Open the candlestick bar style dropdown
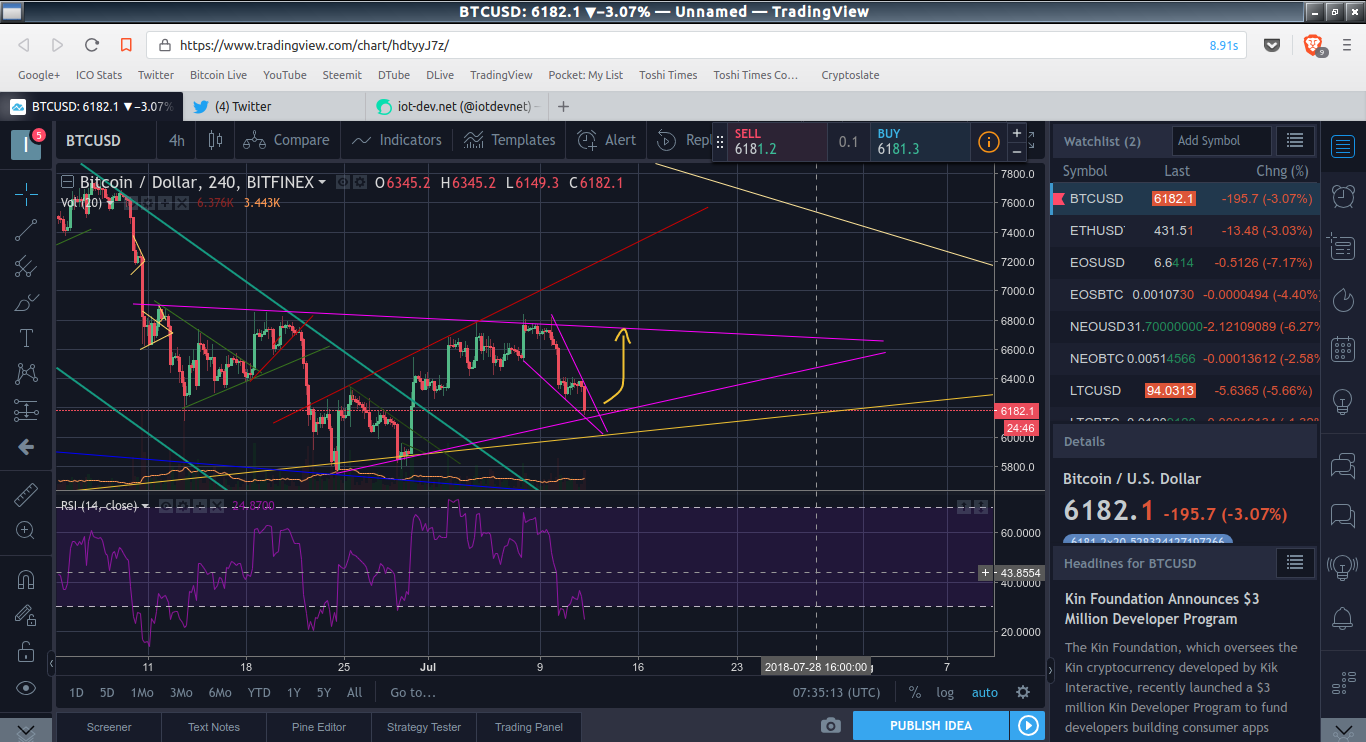The width and height of the screenshot is (1366, 742). coord(215,140)
